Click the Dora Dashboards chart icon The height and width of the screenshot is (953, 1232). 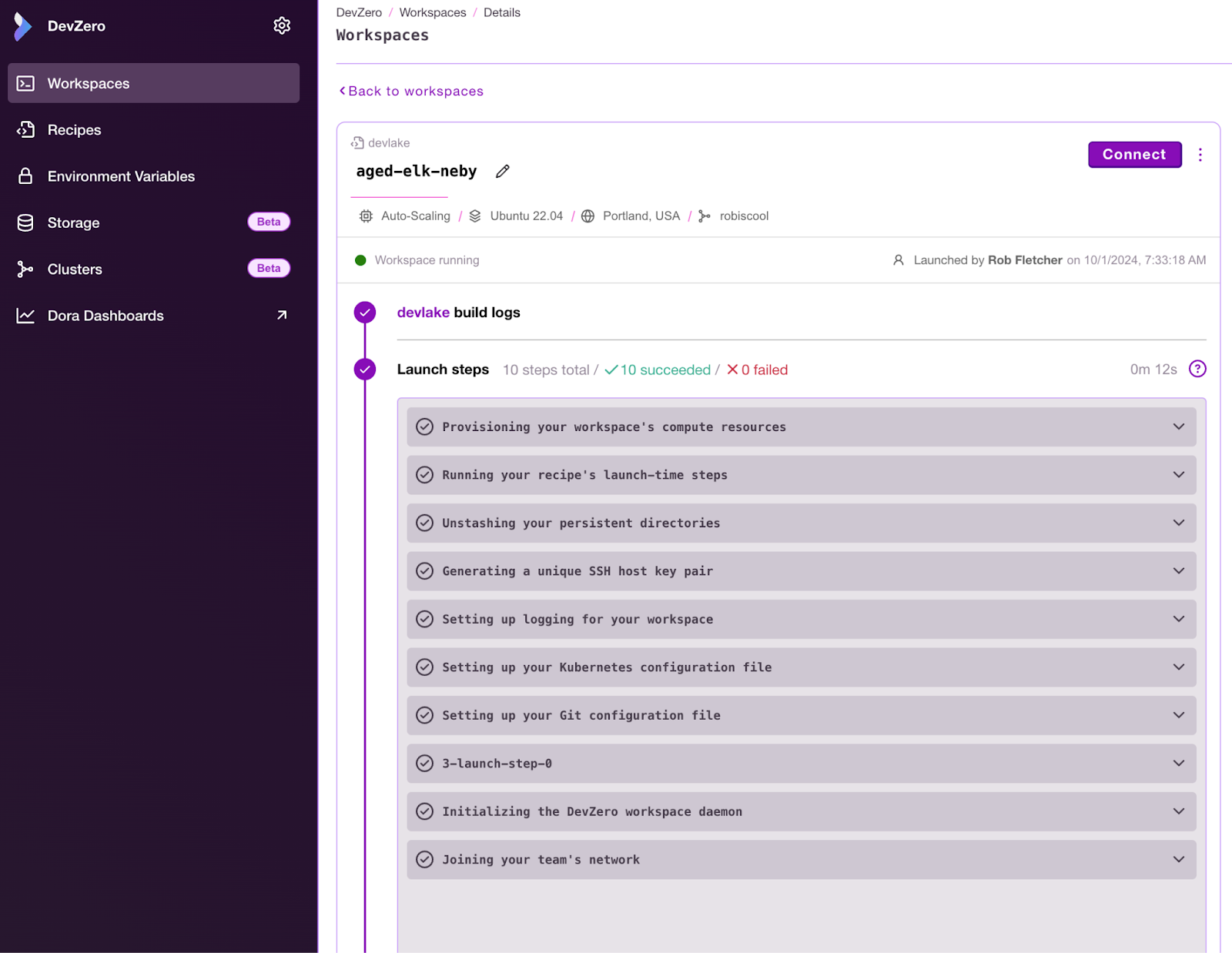pyautogui.click(x=25, y=316)
